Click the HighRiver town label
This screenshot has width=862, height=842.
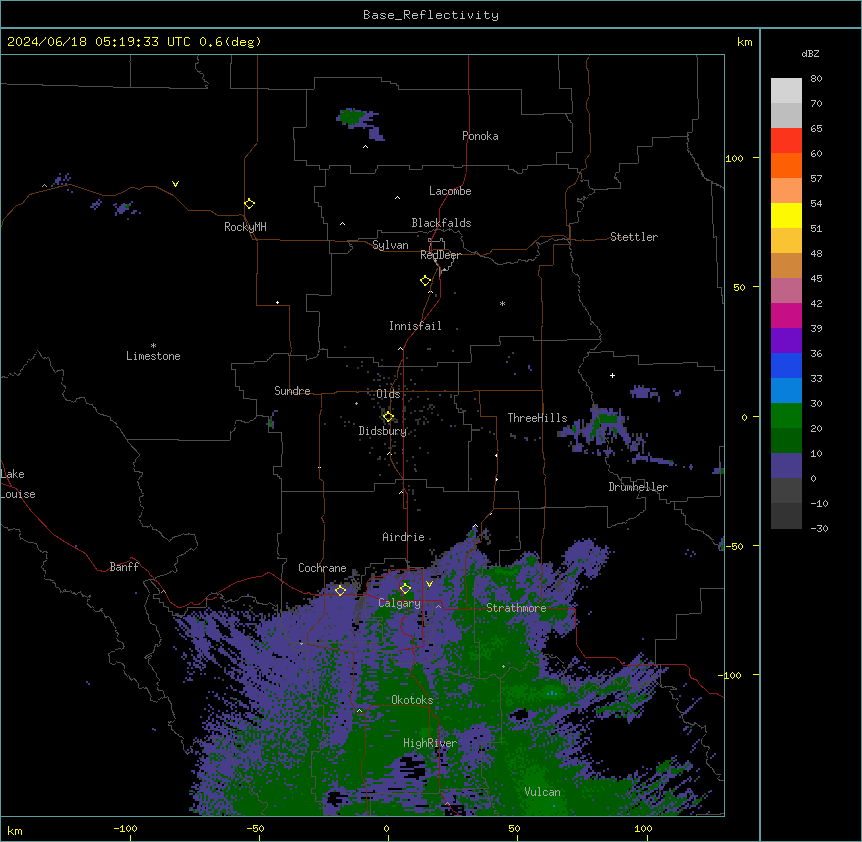430,743
